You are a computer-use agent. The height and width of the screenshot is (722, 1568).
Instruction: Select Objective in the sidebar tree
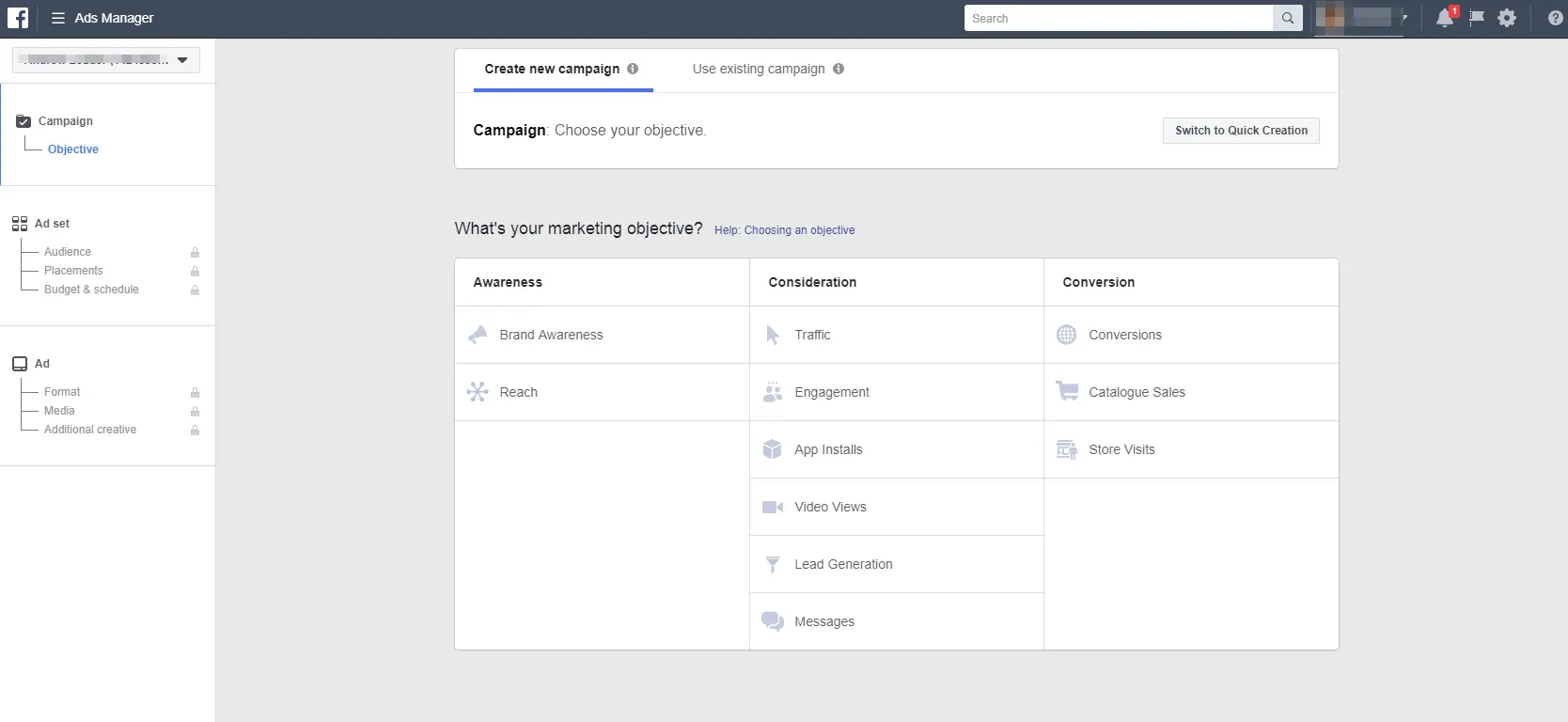coord(73,149)
